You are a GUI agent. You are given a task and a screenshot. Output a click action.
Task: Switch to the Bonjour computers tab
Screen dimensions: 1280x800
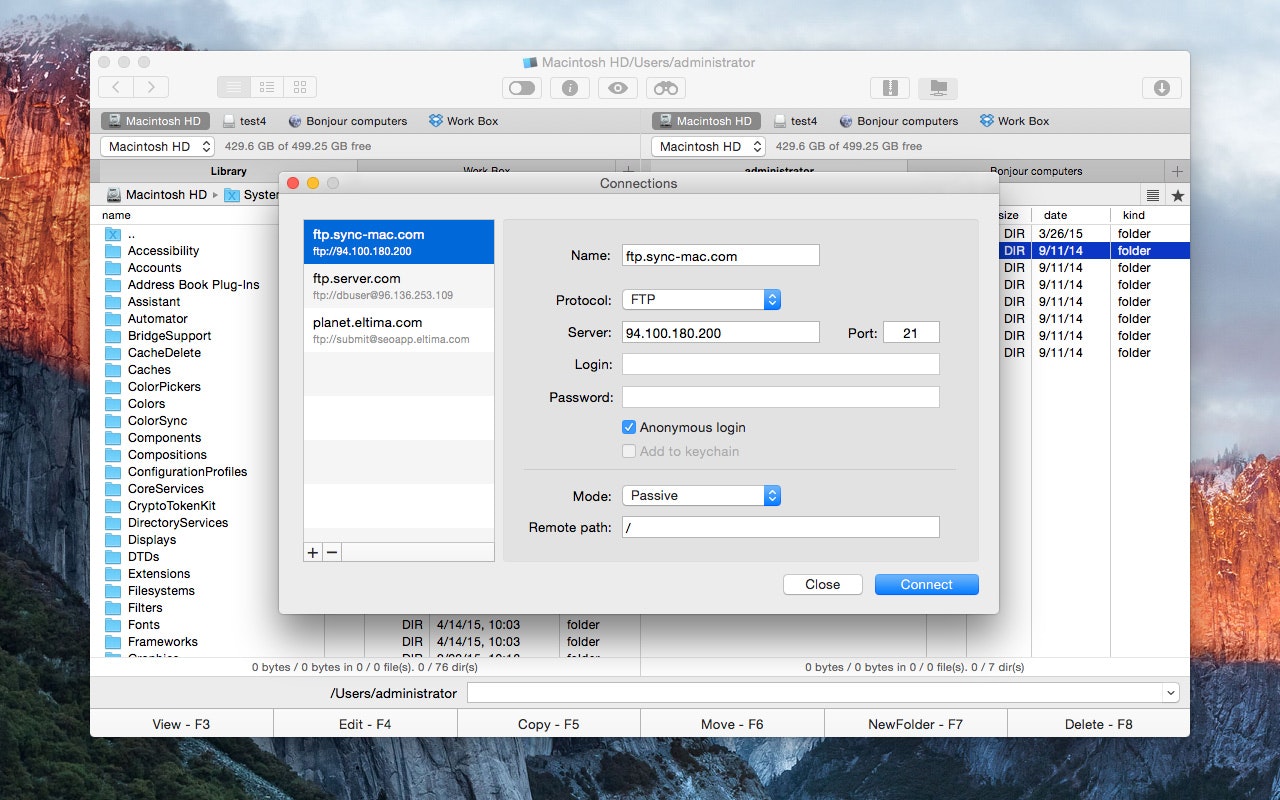[x=1036, y=171]
